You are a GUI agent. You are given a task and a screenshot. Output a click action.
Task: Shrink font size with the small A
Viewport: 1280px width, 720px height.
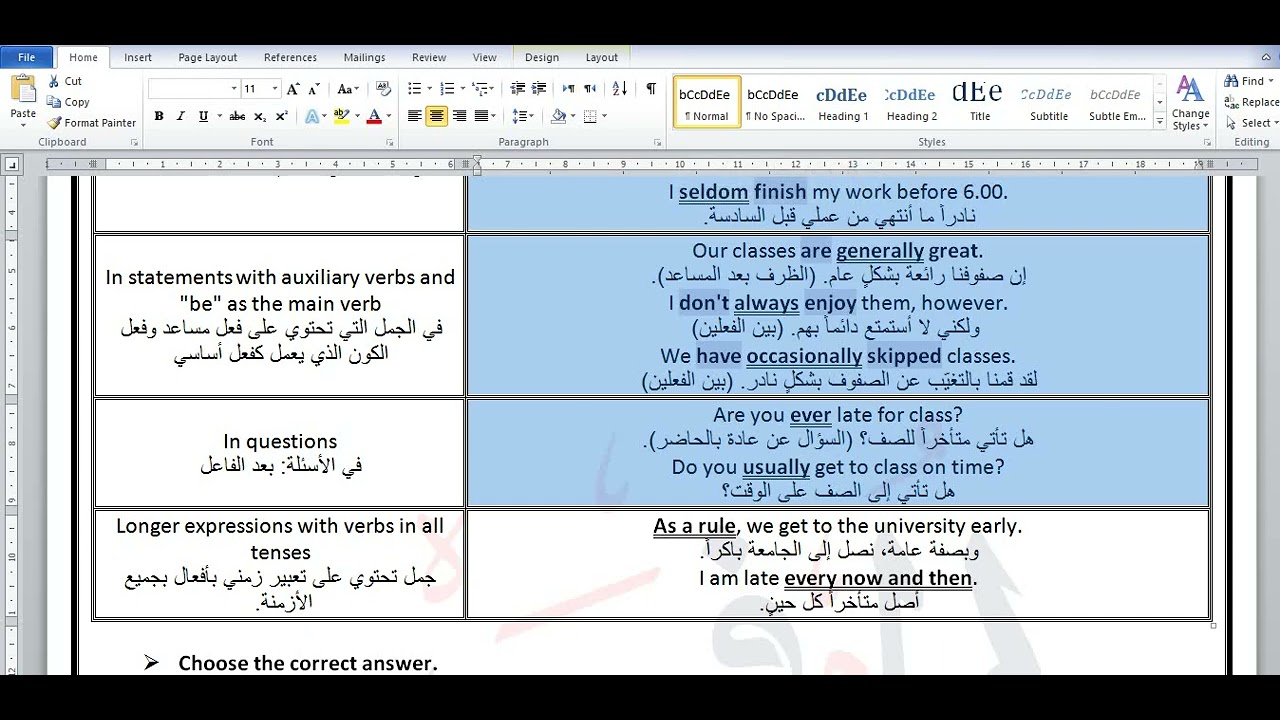pyautogui.click(x=313, y=89)
